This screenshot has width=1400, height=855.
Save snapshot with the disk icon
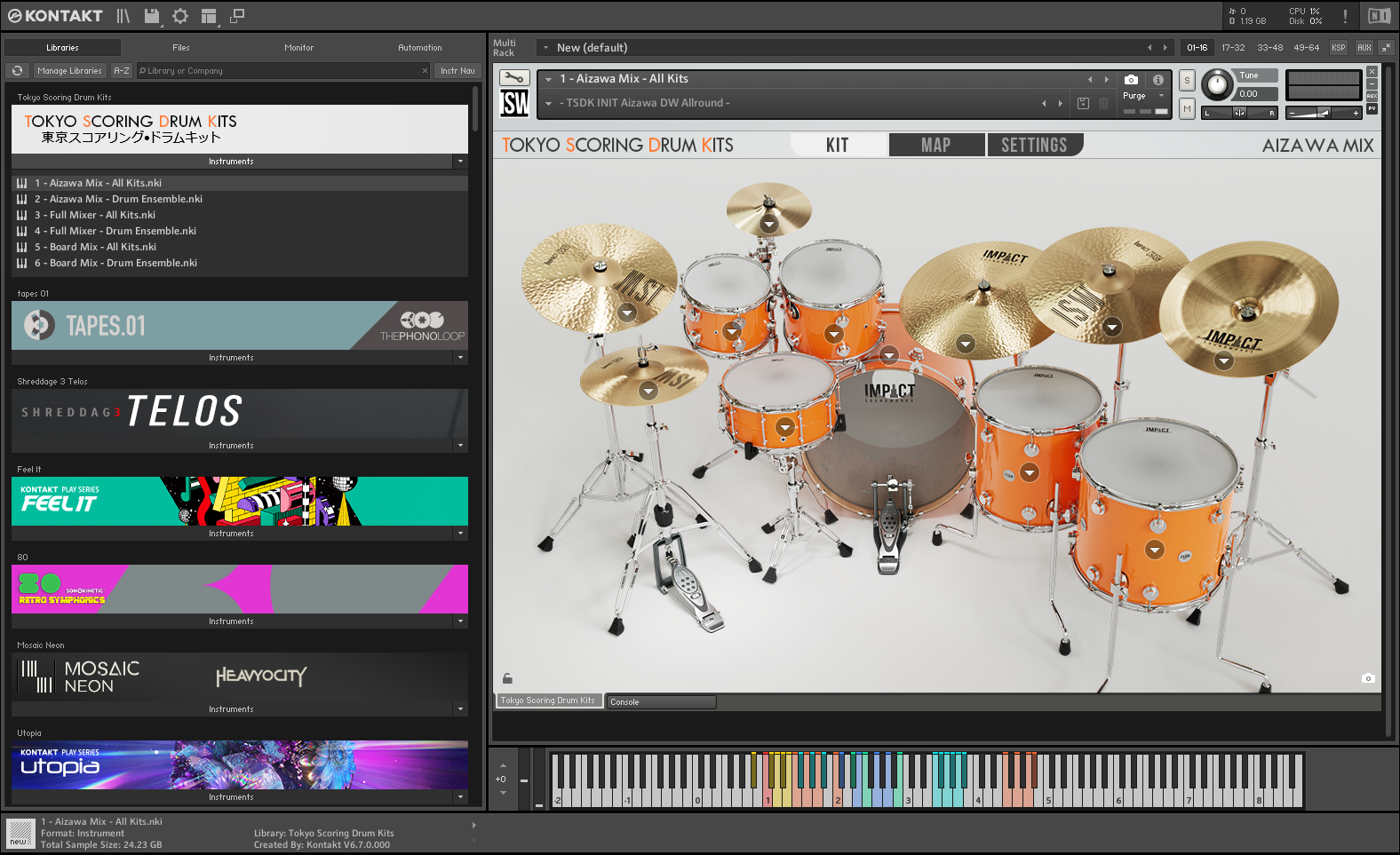(x=1083, y=104)
